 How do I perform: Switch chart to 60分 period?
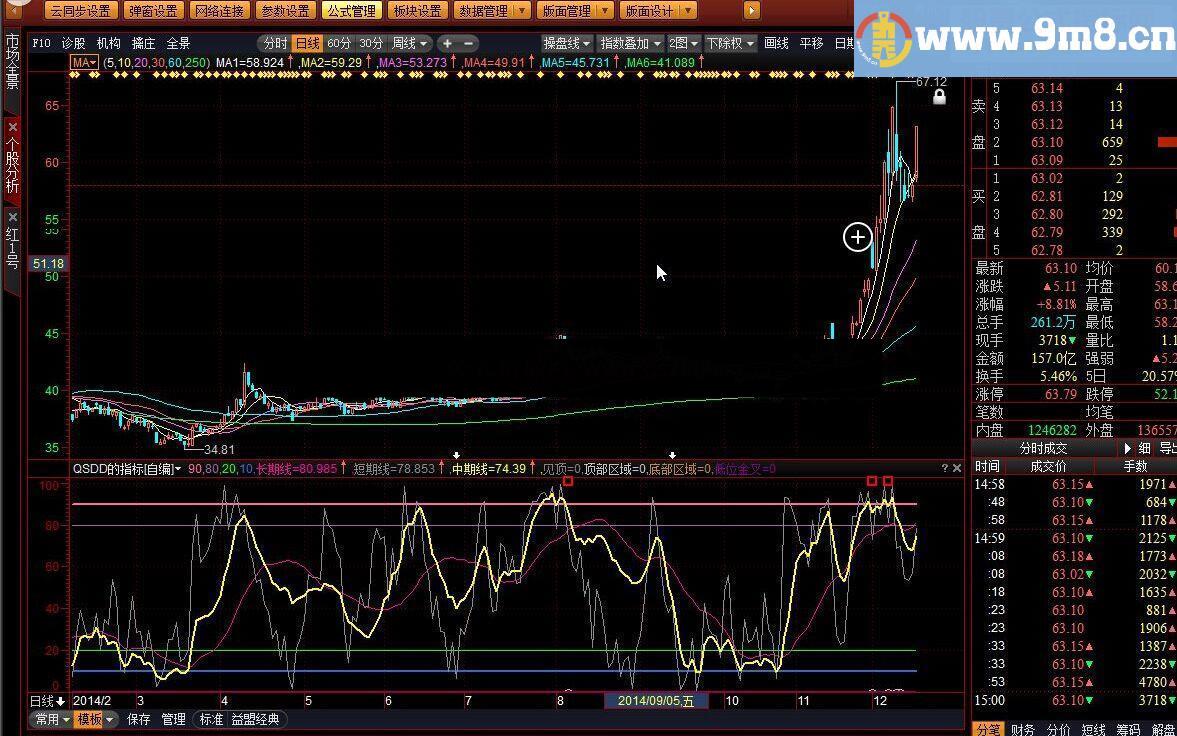click(x=339, y=43)
